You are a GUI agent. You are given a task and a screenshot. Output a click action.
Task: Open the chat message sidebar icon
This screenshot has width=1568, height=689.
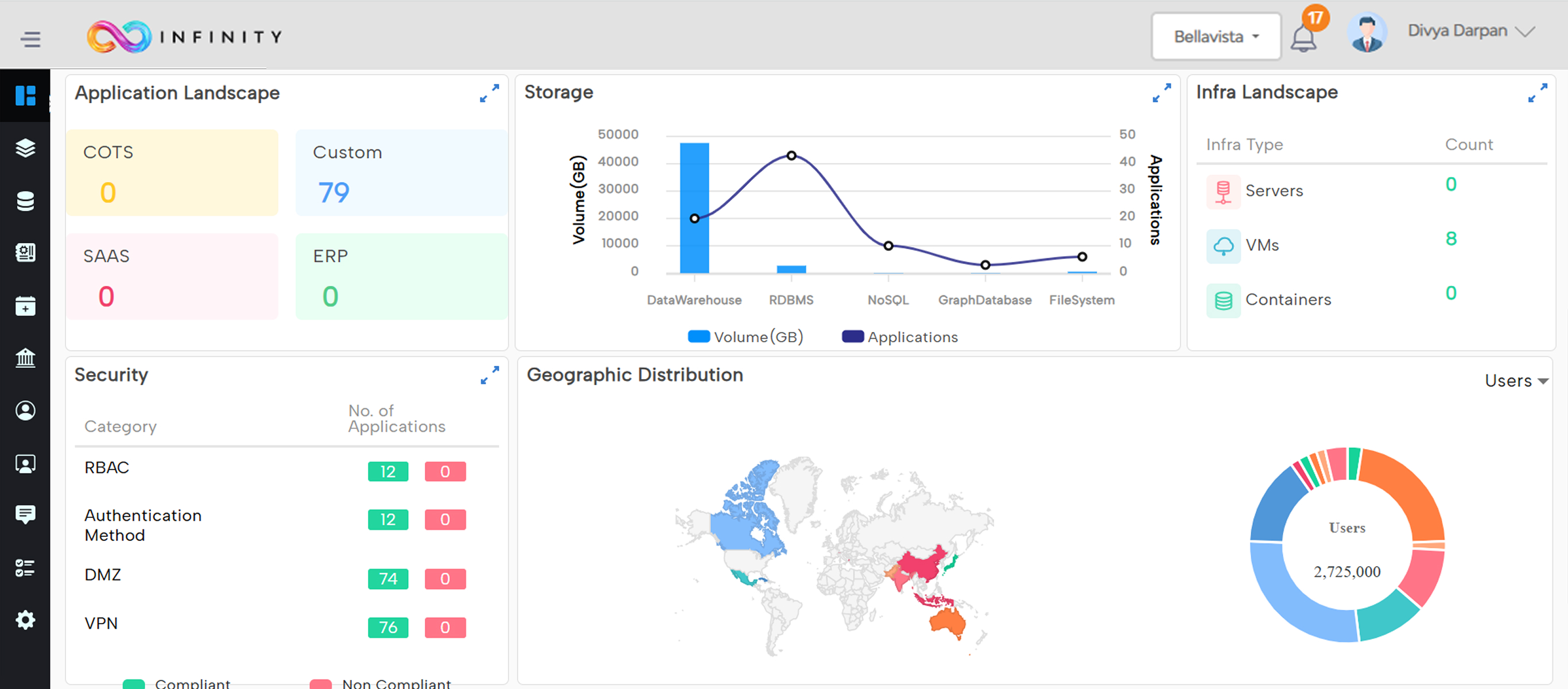point(25,515)
